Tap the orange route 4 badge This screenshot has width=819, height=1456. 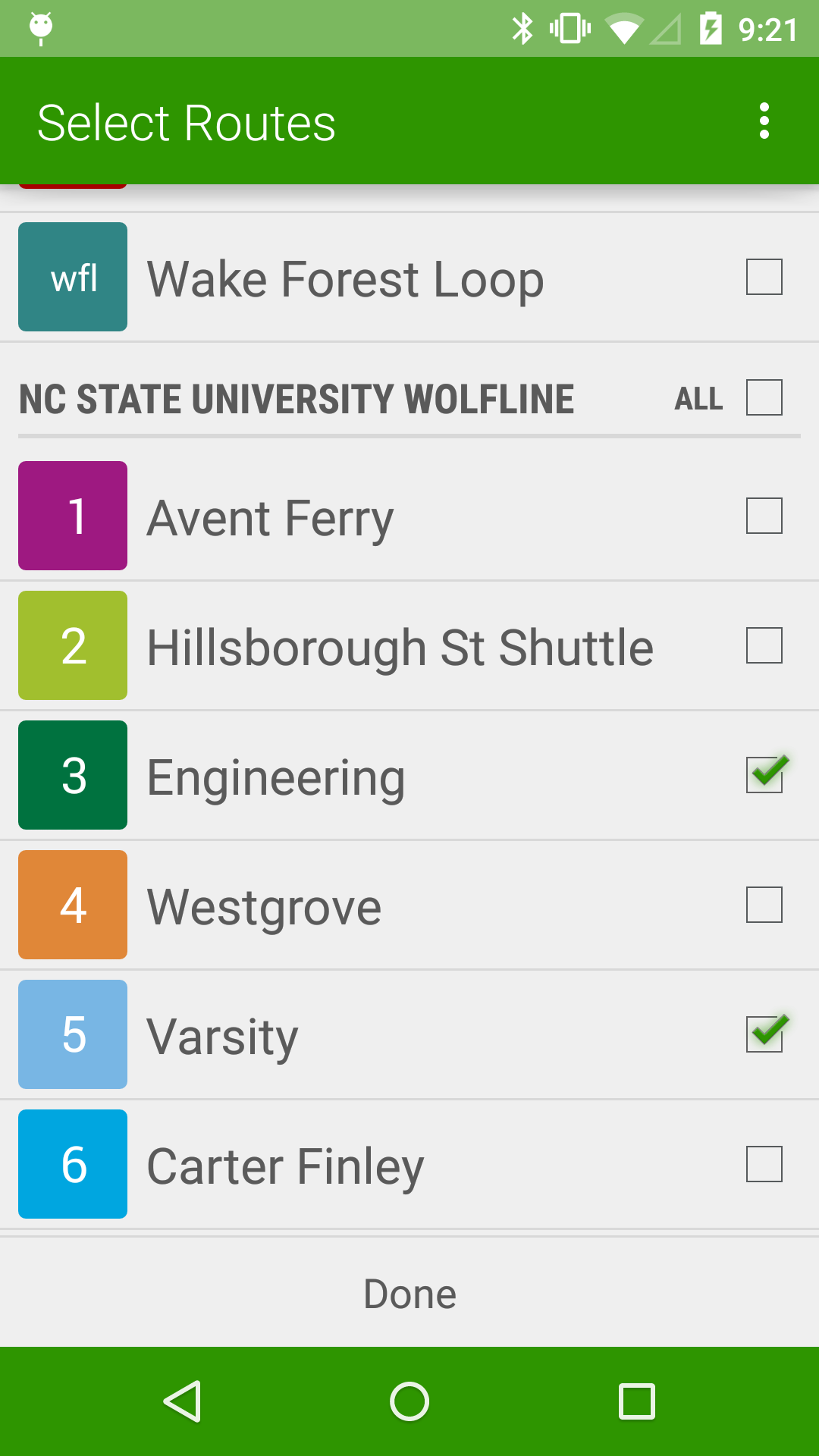pos(73,905)
